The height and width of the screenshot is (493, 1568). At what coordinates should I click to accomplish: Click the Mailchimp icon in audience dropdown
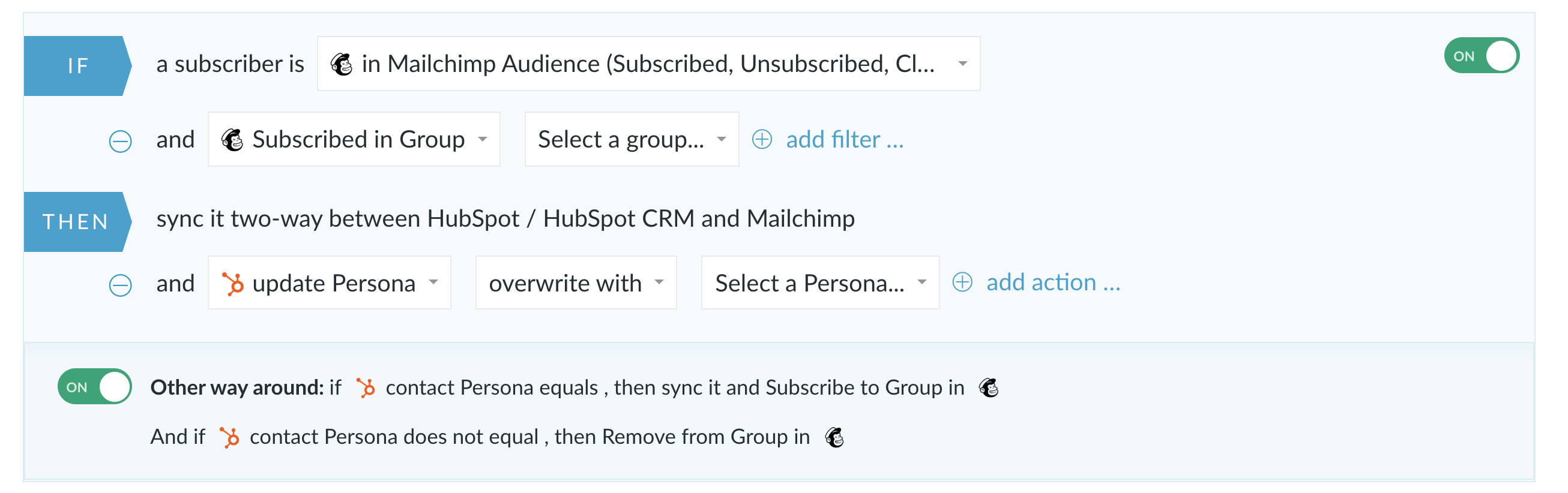point(342,64)
